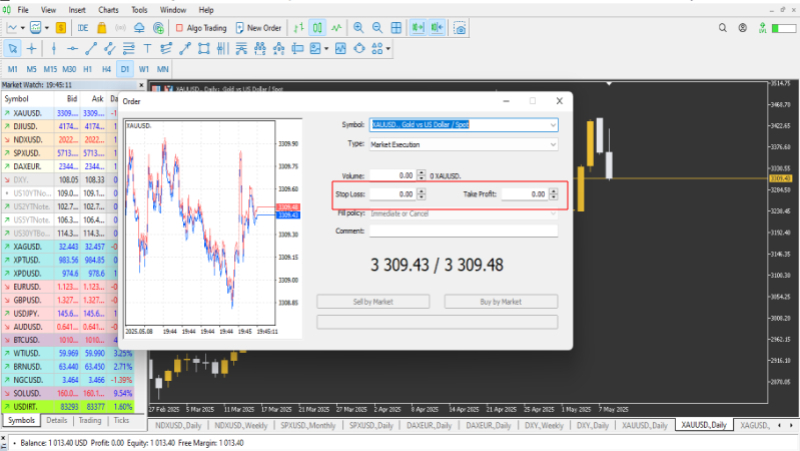This screenshot has height=451, width=800.
Task: Open the IDE MetaEditor icon
Action: point(83,28)
